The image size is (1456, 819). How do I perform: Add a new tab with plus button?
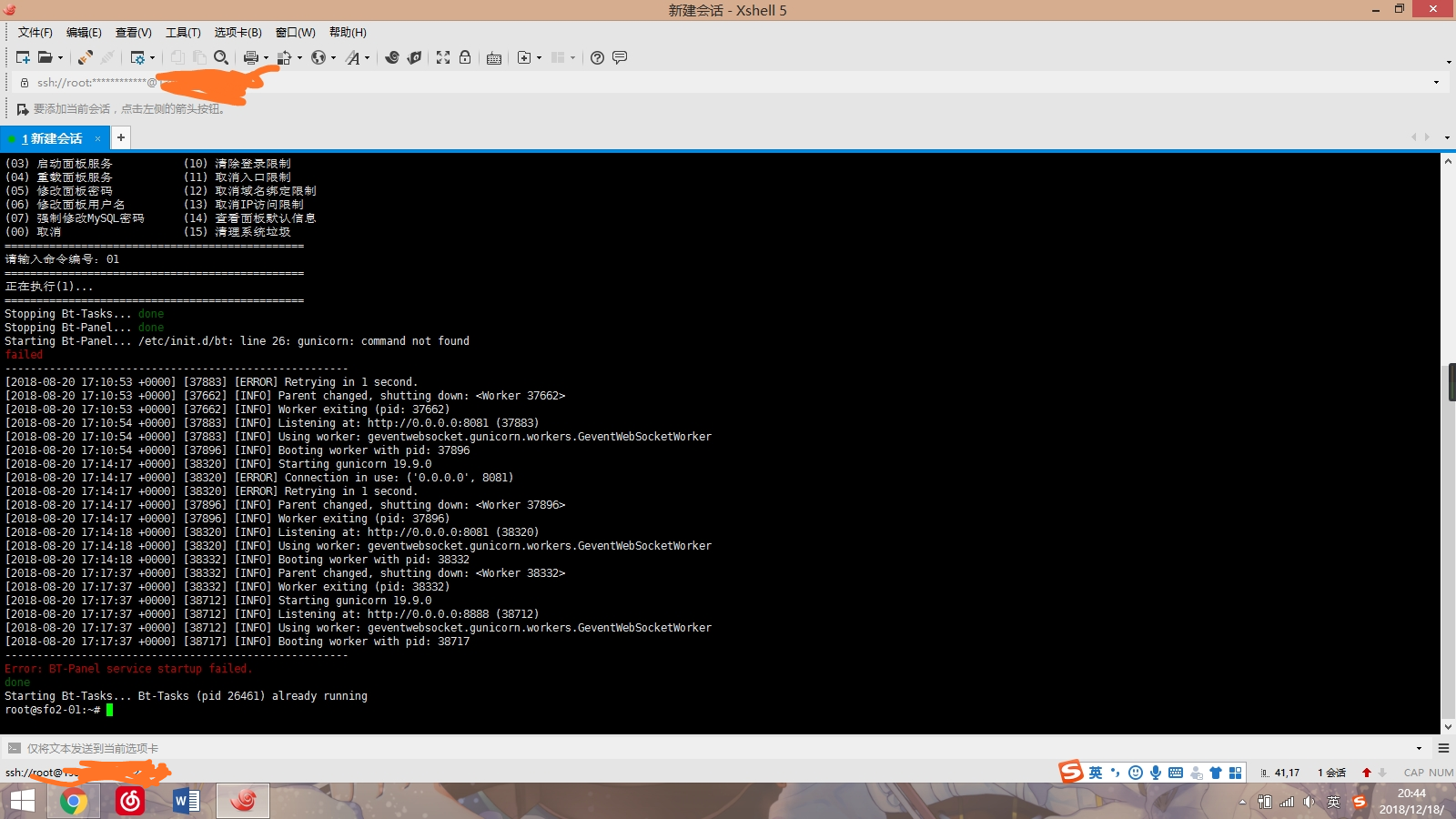pyautogui.click(x=120, y=137)
